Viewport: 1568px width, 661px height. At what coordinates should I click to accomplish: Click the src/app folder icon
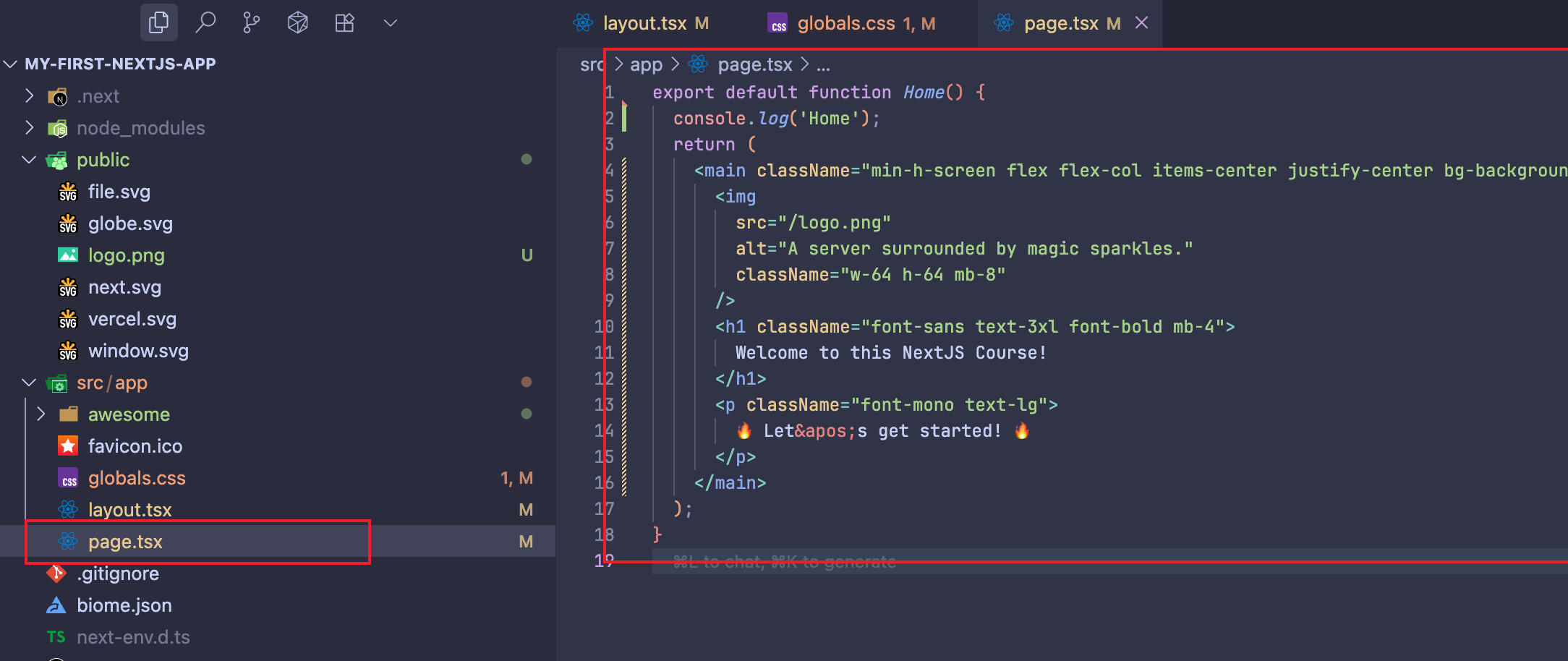pyautogui.click(x=57, y=383)
